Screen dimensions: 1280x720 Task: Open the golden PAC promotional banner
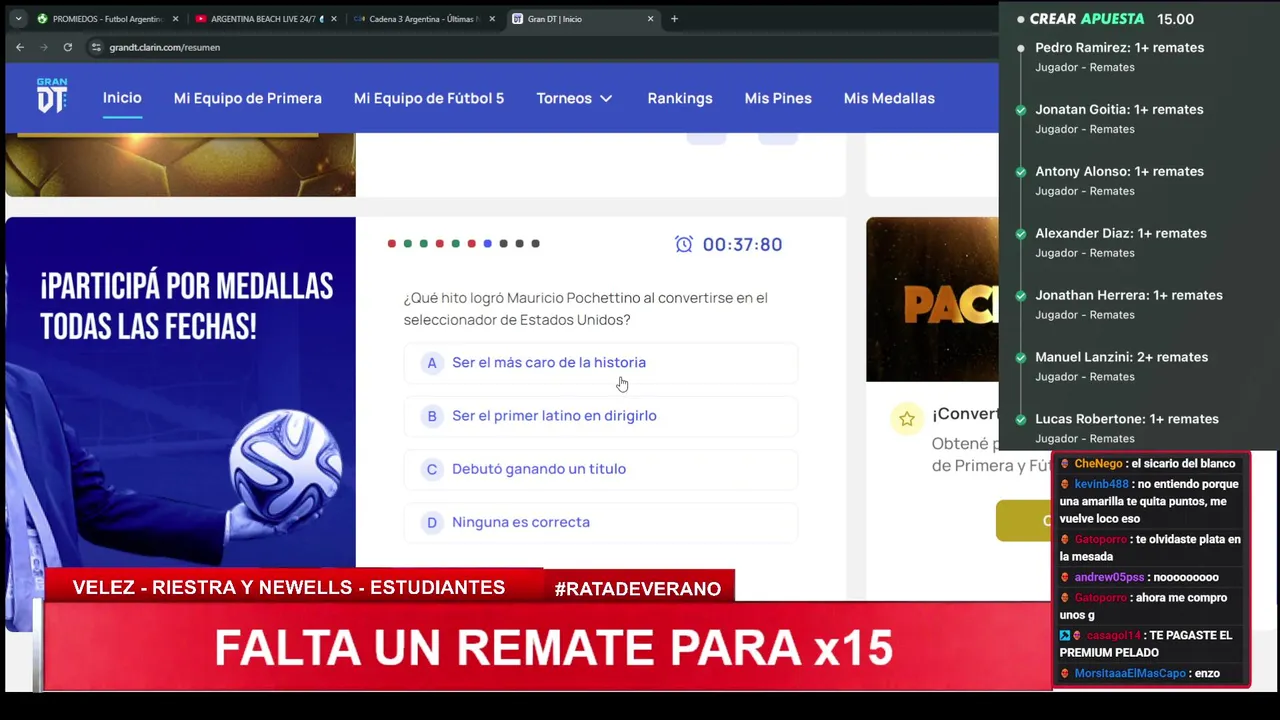[932, 299]
